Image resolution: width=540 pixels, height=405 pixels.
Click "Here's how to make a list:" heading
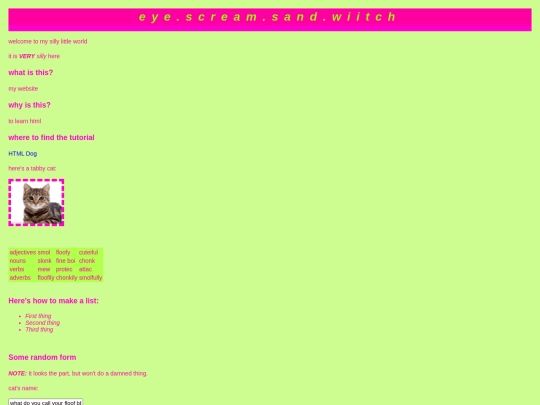[x=53, y=301]
